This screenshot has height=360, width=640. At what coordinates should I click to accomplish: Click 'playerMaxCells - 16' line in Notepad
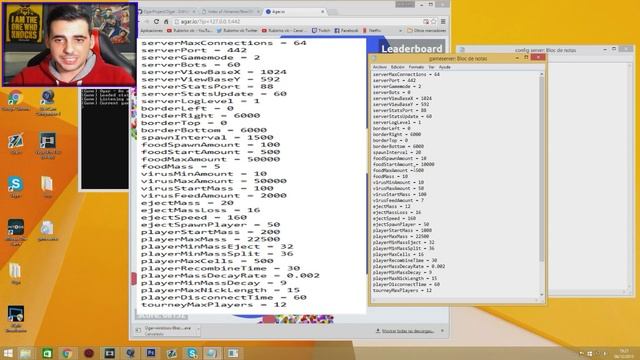click(x=398, y=254)
